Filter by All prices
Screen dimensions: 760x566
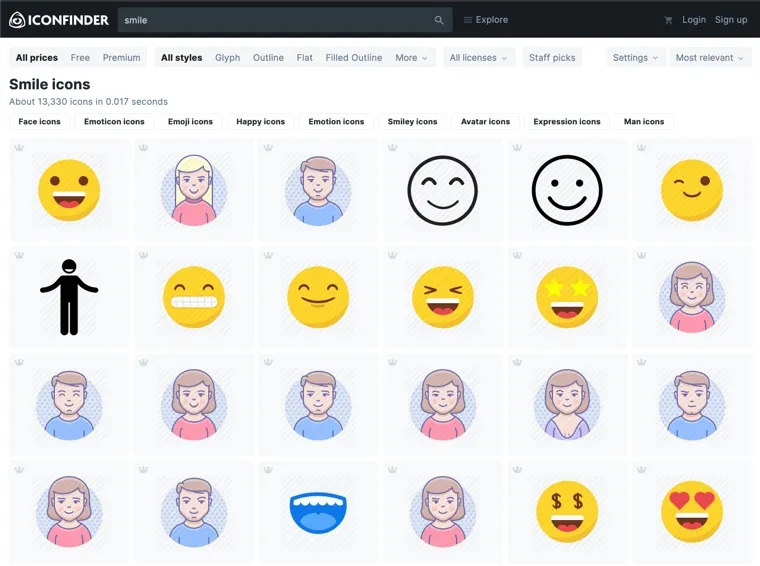pos(37,58)
